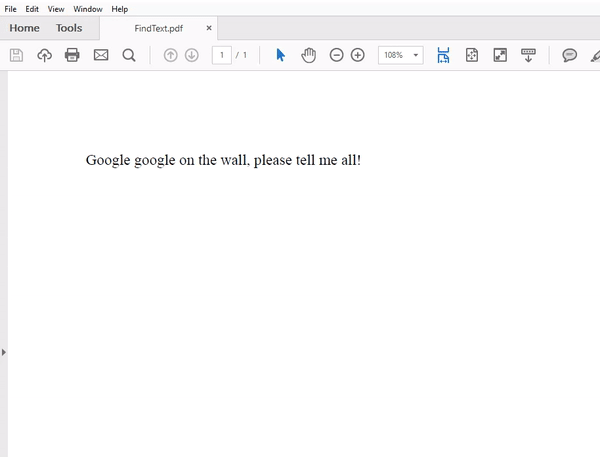Open the View menu
The image size is (600, 457).
pos(56,9)
